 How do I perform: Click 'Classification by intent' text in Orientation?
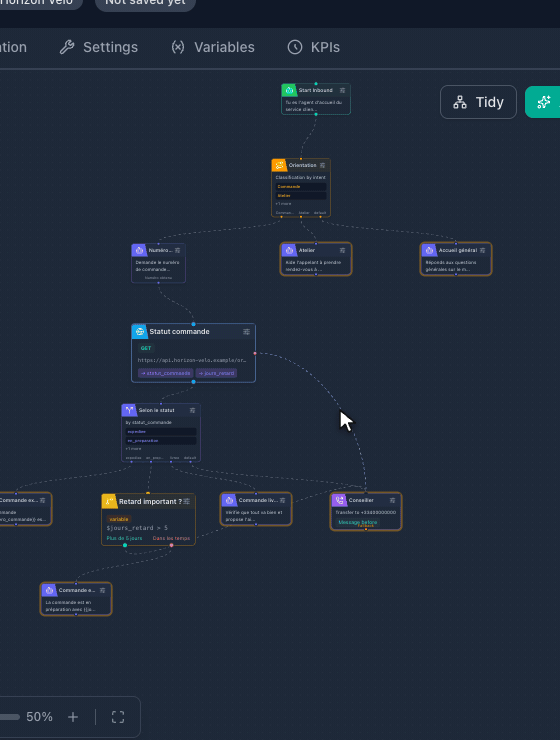[x=301, y=177]
